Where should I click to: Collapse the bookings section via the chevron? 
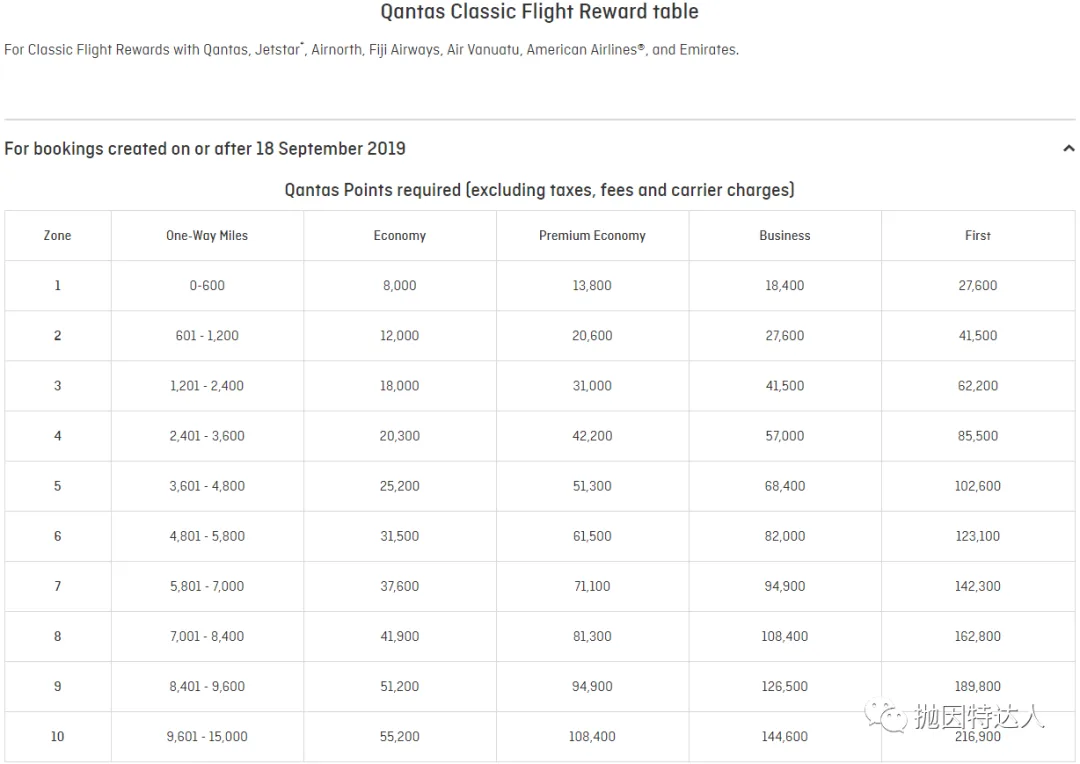click(x=1068, y=147)
